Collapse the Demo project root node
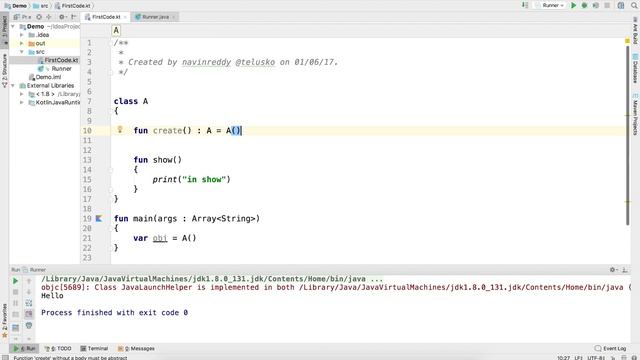This screenshot has width=640, height=360. (13, 26)
